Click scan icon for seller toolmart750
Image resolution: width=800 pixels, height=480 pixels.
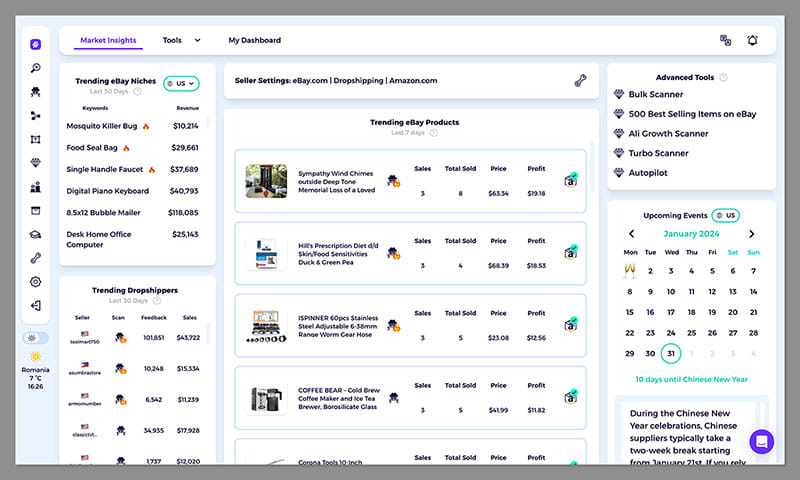pyautogui.click(x=120, y=337)
